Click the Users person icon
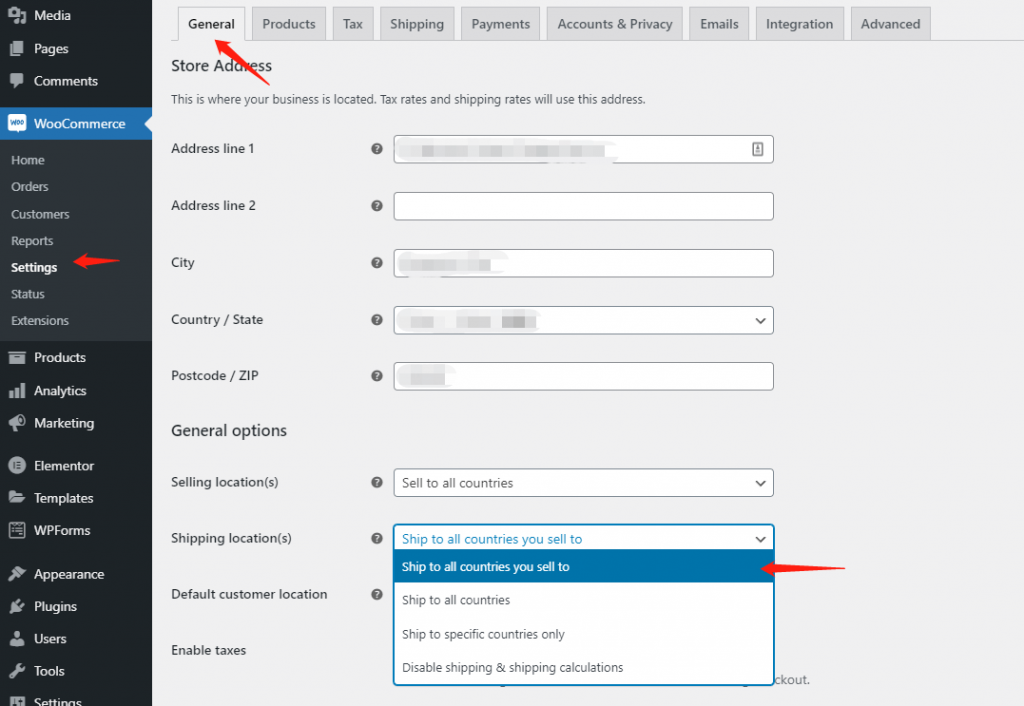Screen dimensions: 1024x706 [17, 638]
